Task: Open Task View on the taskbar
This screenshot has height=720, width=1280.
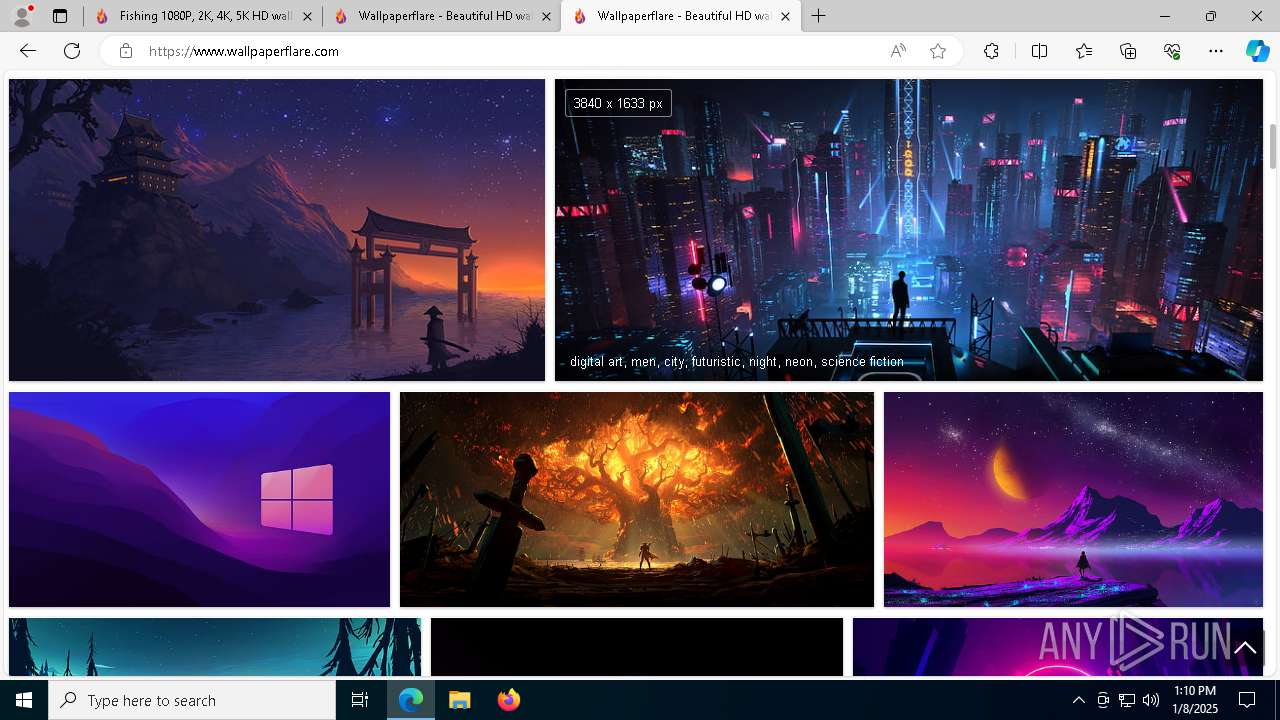Action: pos(360,700)
